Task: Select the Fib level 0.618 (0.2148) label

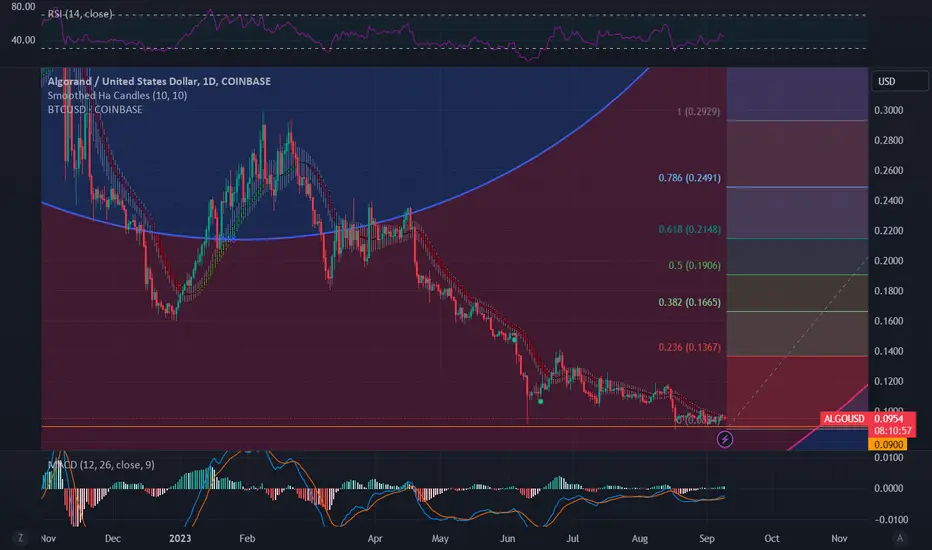Action: [x=689, y=229]
